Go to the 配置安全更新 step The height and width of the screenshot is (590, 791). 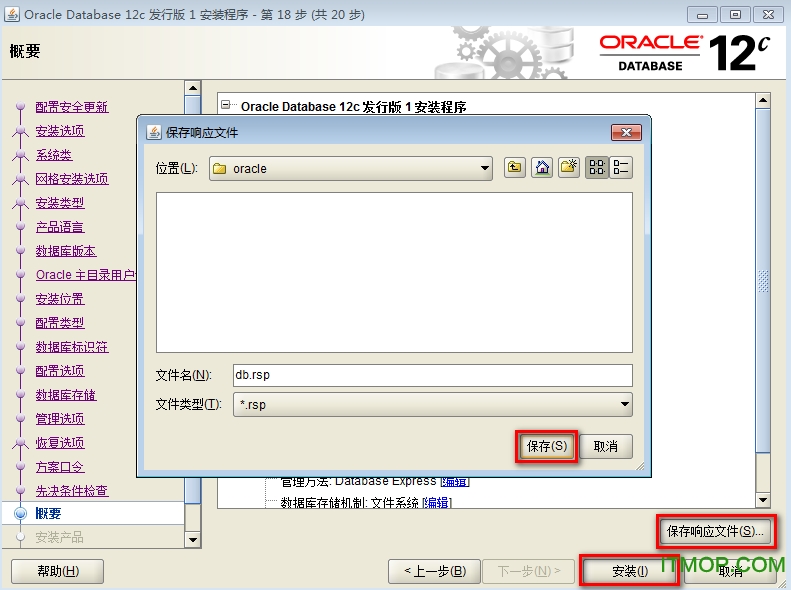72,107
